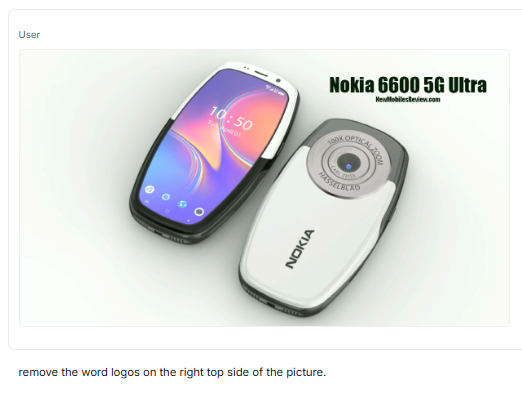
Task: Open the attached Nokia image thumbnail
Action: click(264, 188)
